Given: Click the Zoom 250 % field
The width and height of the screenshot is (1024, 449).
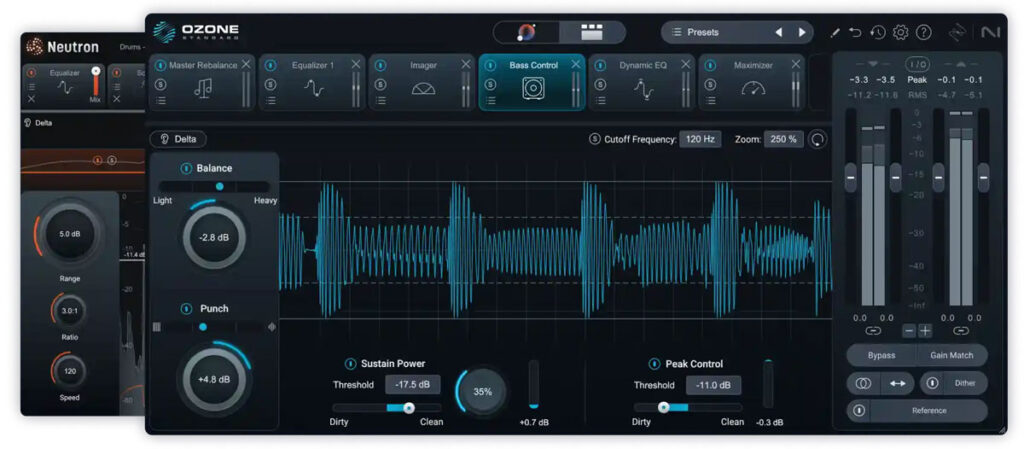Looking at the screenshot, I should pyautogui.click(x=783, y=139).
